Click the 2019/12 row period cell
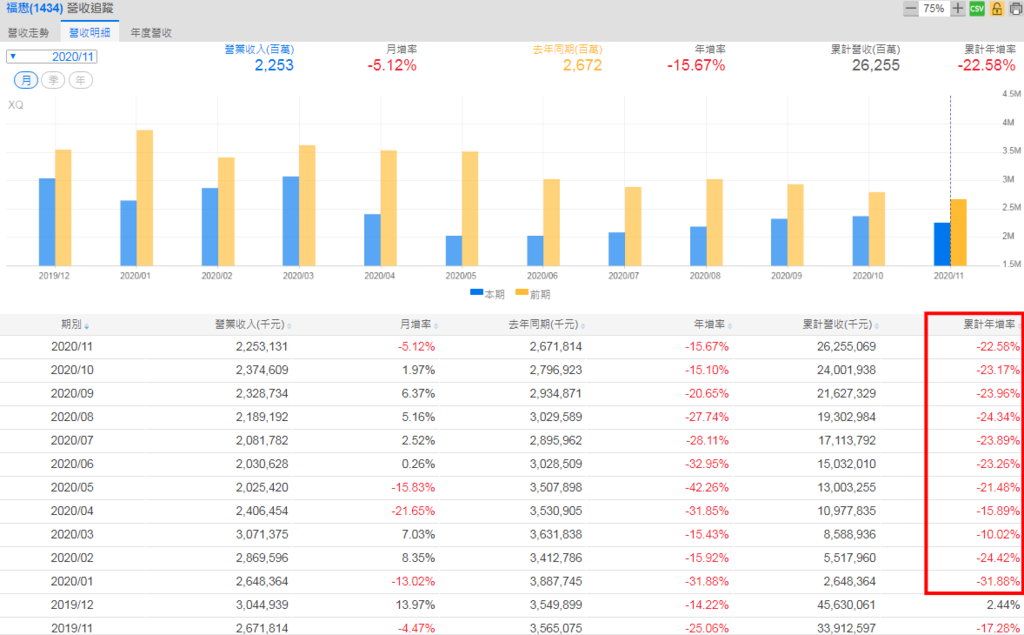 pyautogui.click(x=72, y=605)
